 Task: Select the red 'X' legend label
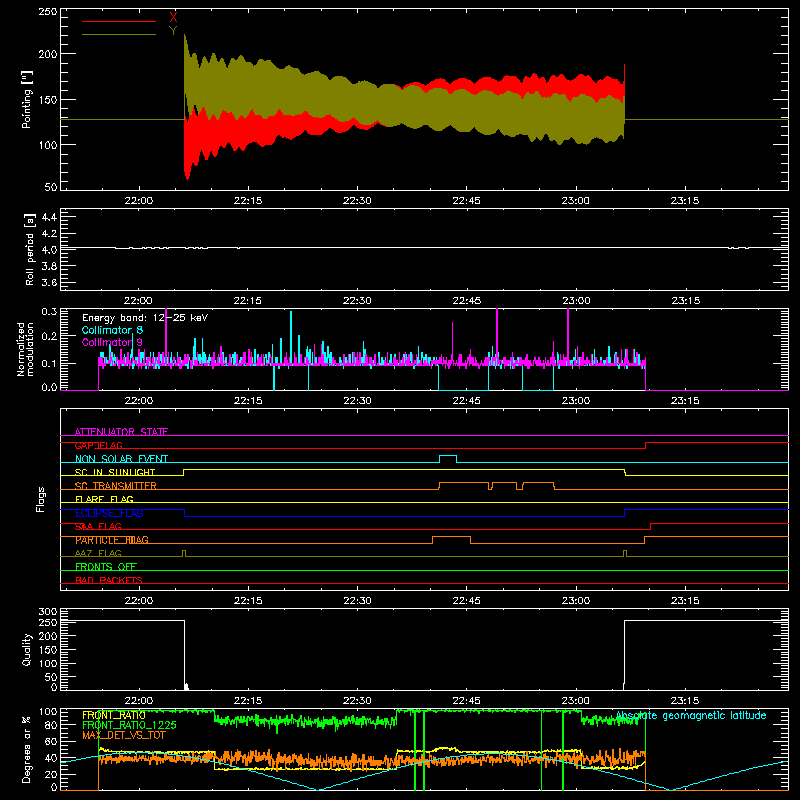pos(173,18)
